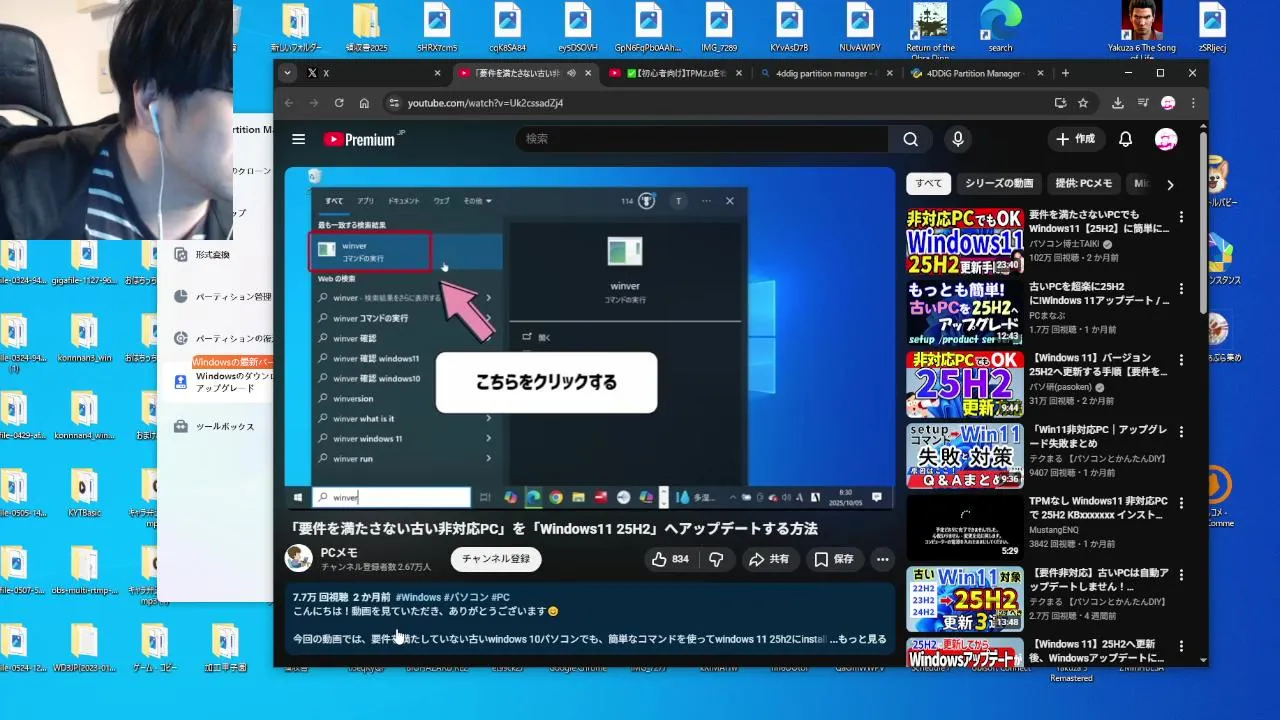This screenshot has height=720, width=1280.
Task: Mute the tab via speaker icon
Action: click(x=571, y=73)
